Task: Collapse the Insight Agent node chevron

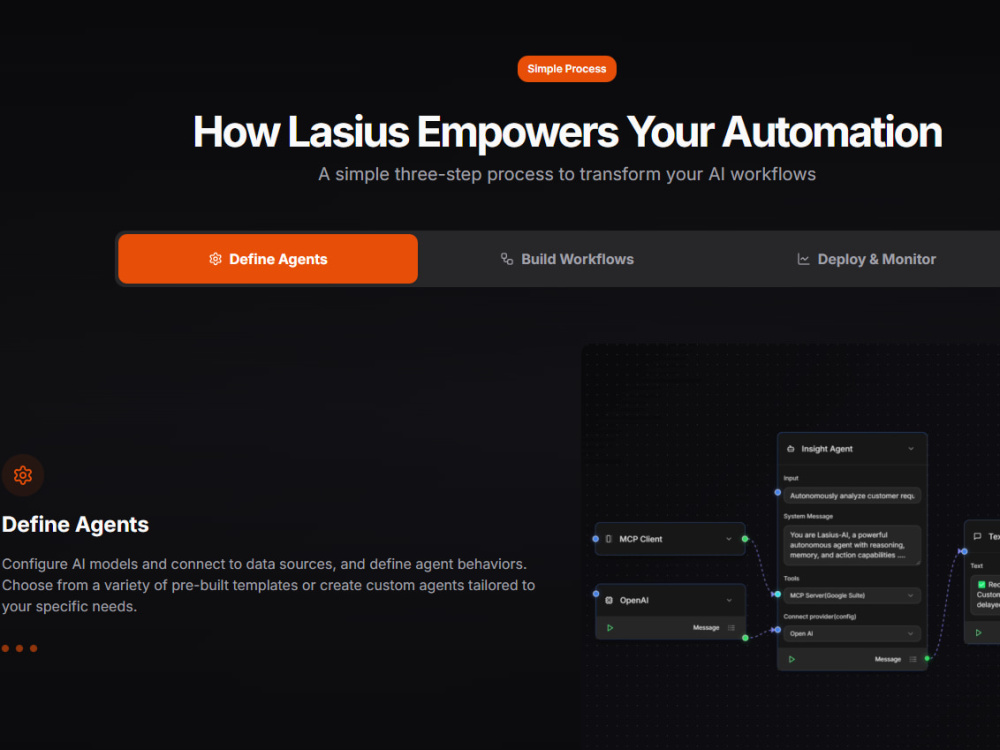Action: click(911, 449)
